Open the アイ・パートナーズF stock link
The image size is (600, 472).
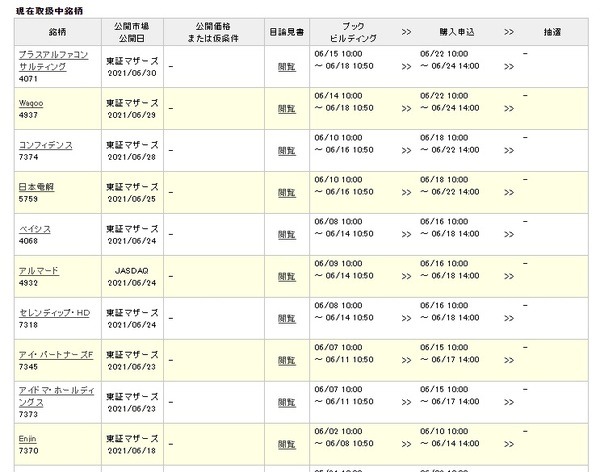coord(56,354)
